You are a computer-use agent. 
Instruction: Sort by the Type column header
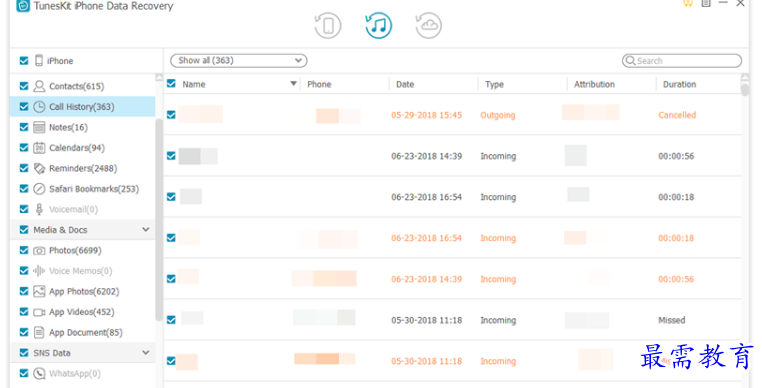tap(494, 84)
